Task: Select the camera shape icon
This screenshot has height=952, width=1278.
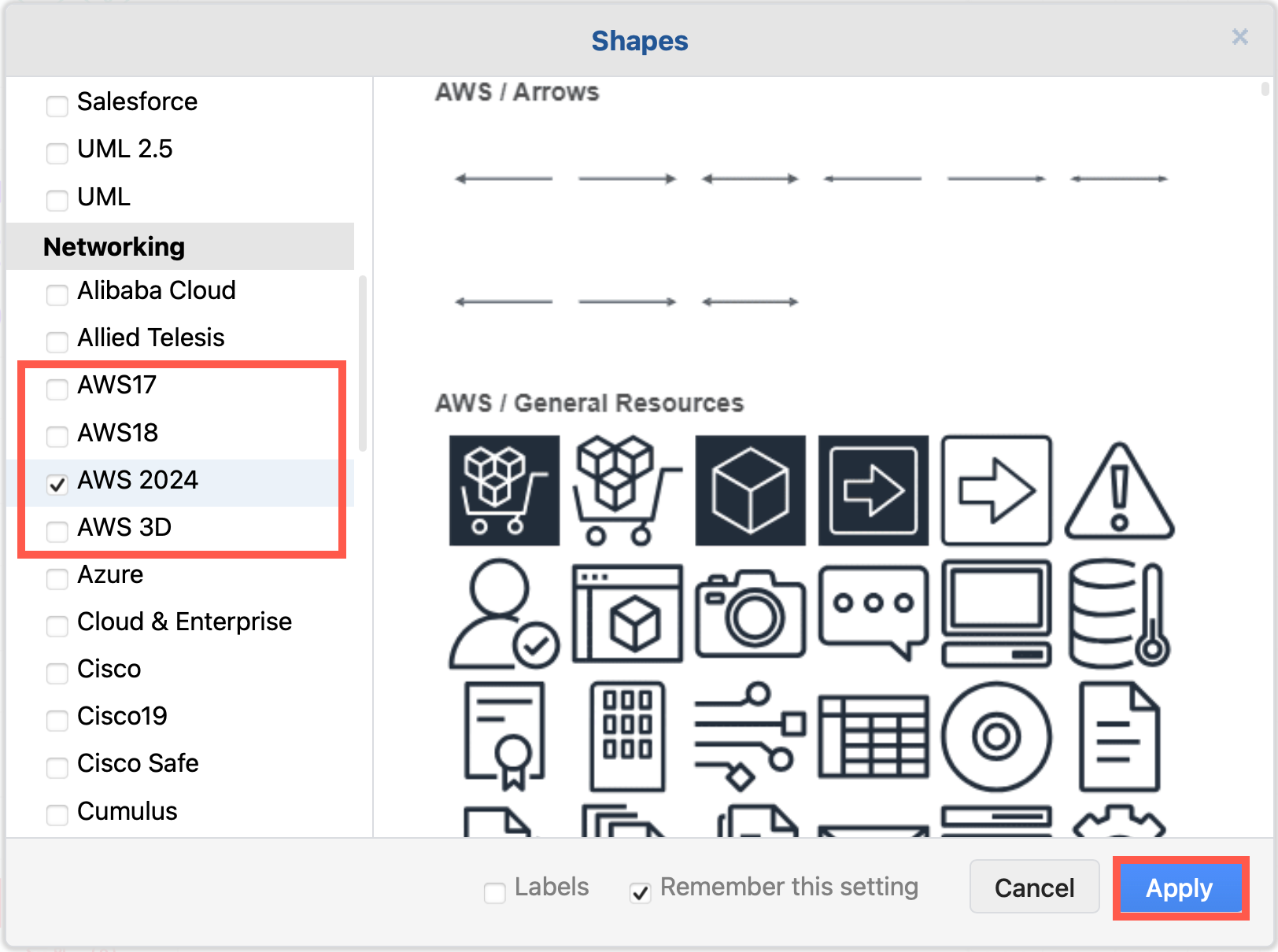Action: click(749, 614)
